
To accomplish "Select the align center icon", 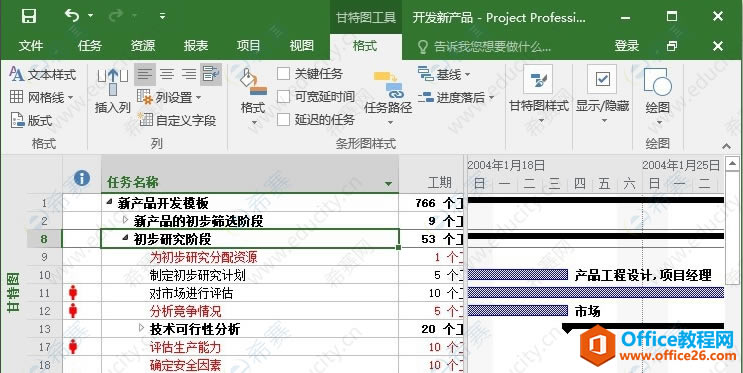I will tap(167, 74).
